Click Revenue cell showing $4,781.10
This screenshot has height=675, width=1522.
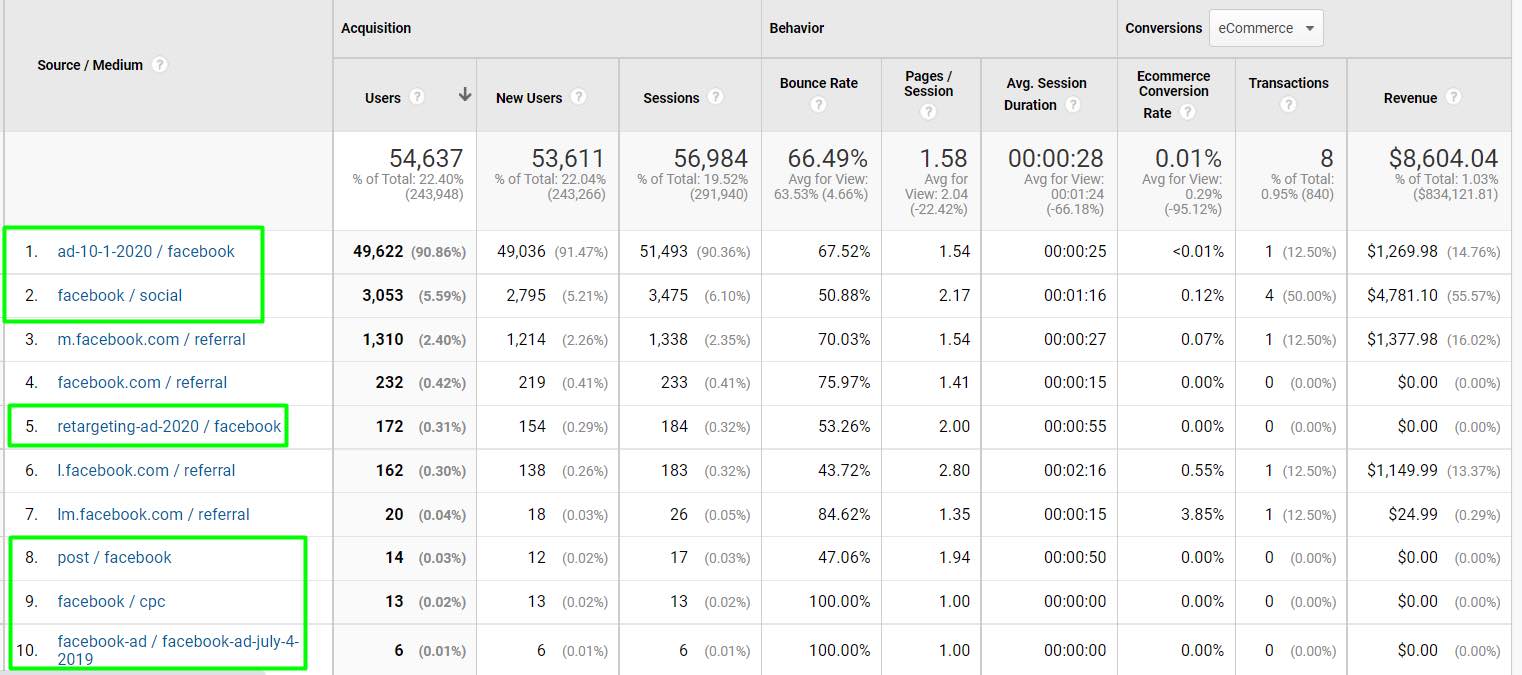(1403, 295)
